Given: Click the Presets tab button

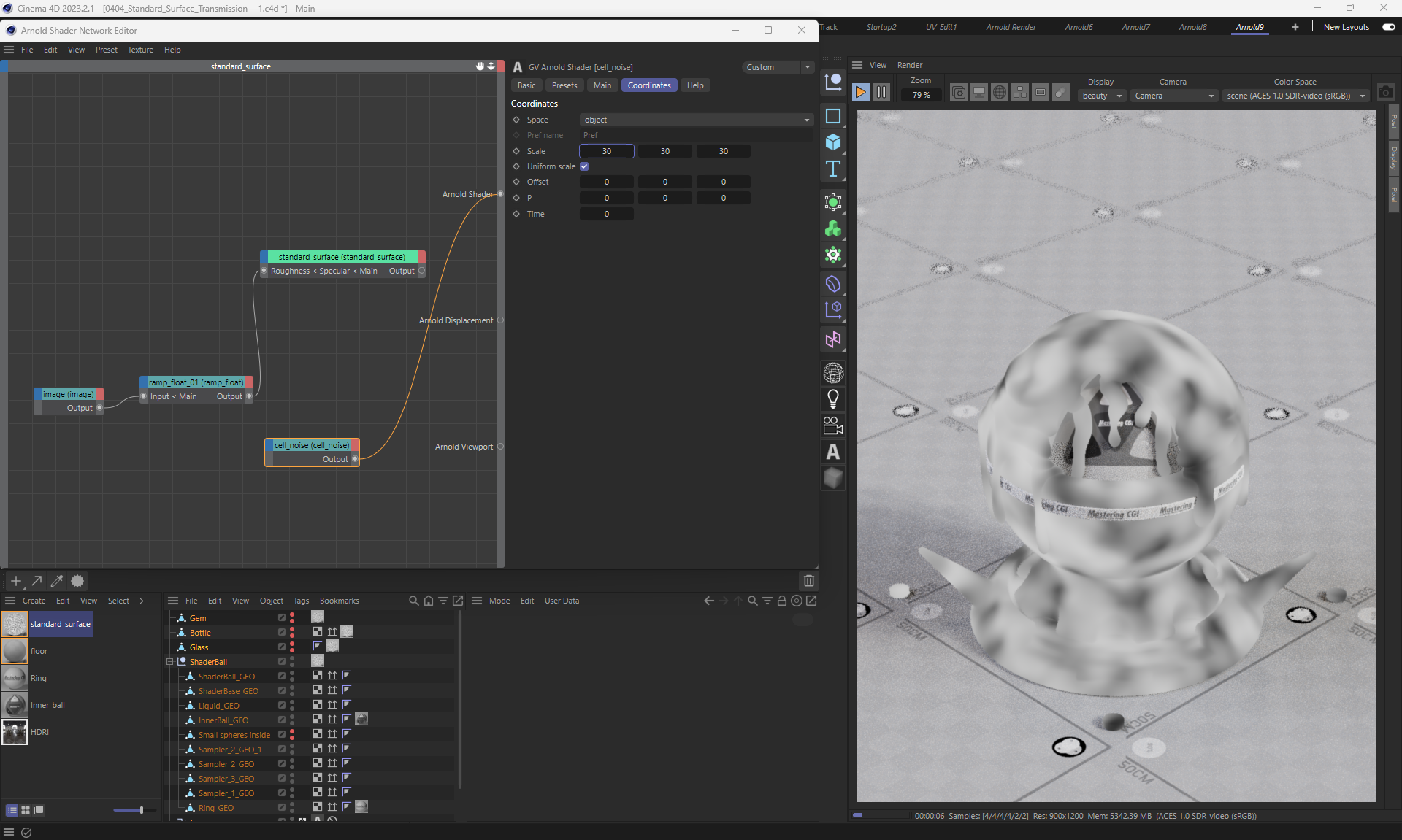Looking at the screenshot, I should pyautogui.click(x=564, y=85).
